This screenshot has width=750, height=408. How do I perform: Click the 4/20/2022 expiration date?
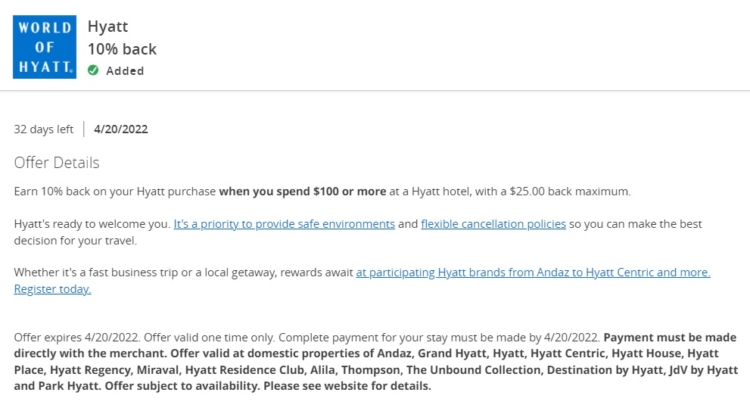pos(121,129)
